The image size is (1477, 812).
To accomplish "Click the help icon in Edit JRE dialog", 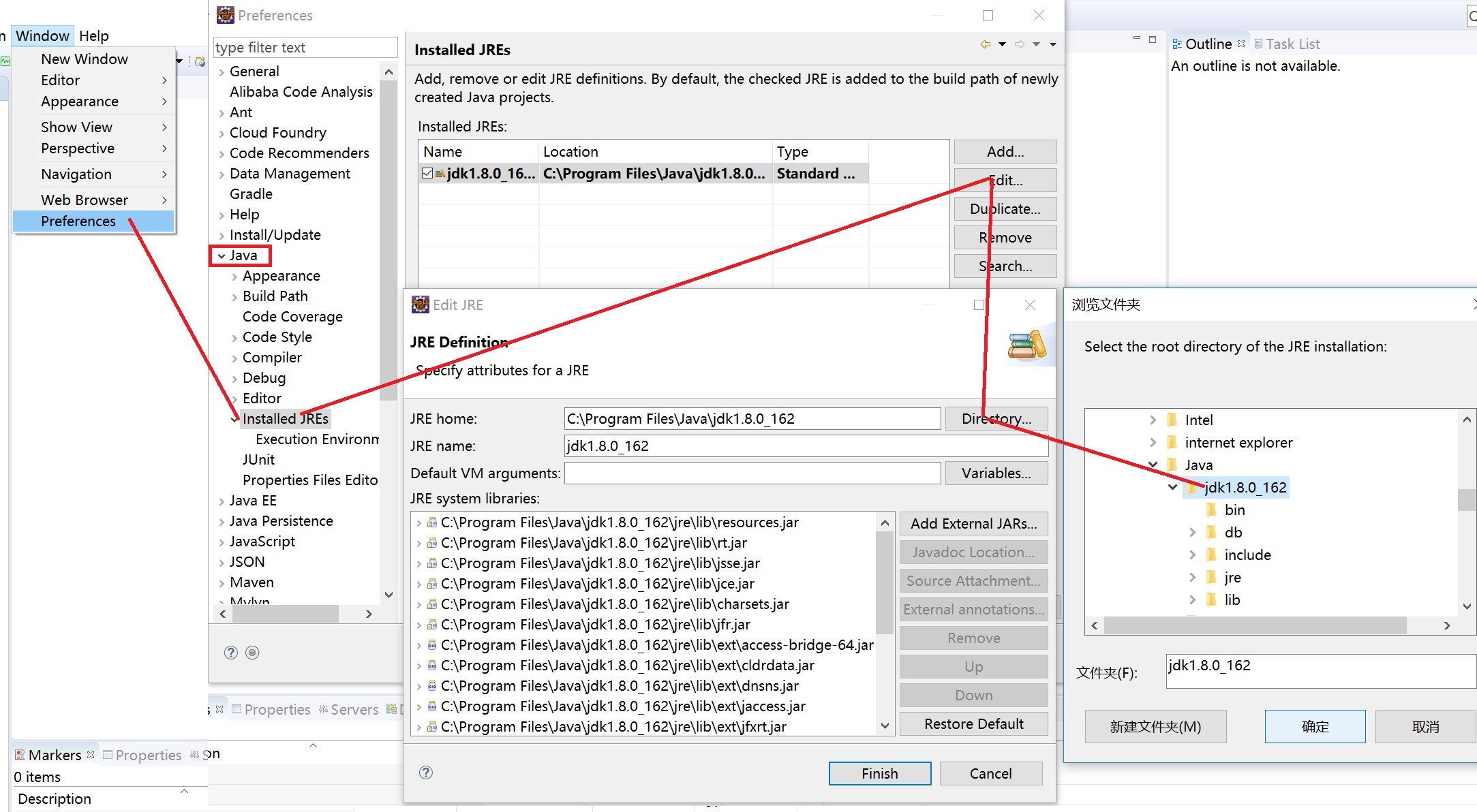I will point(426,772).
